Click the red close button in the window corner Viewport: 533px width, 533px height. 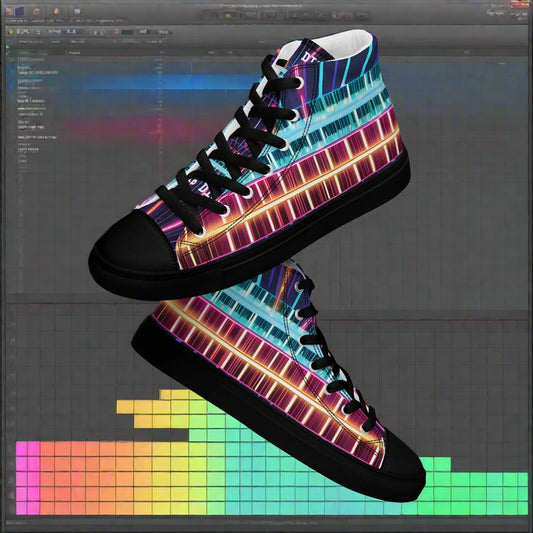coord(519,5)
